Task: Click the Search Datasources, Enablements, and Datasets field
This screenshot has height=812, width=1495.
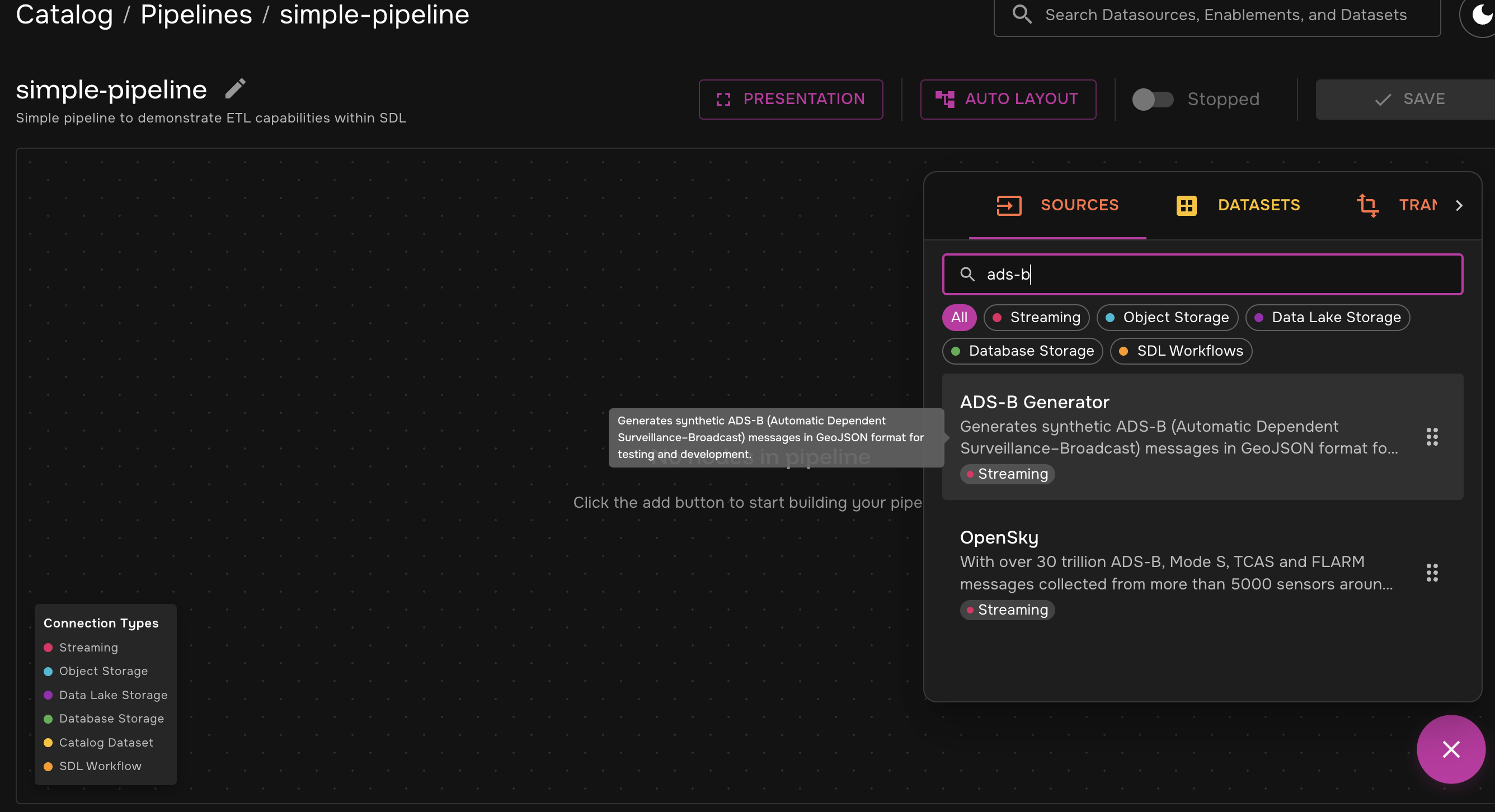Action: (1217, 15)
